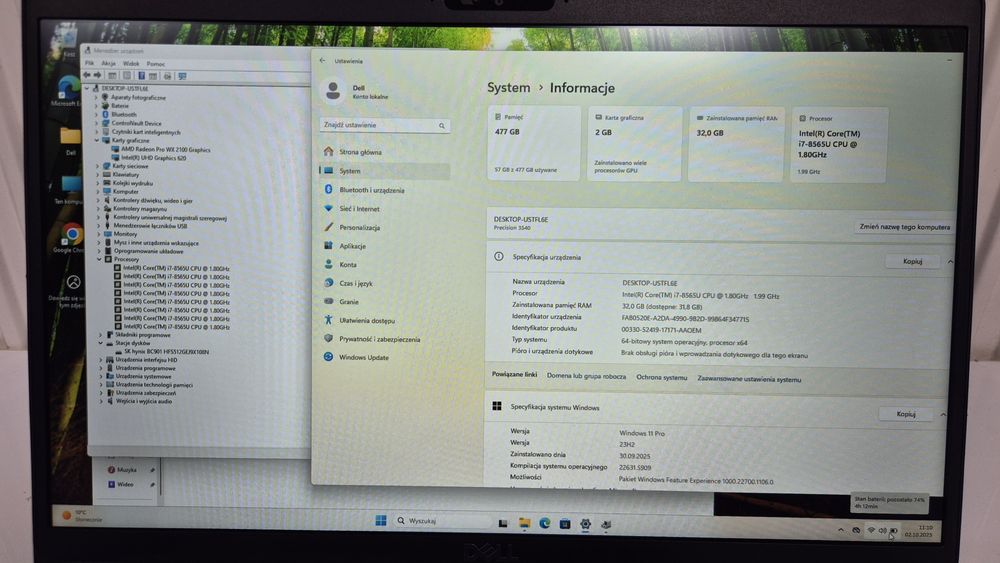Image resolution: width=1000 pixels, height=563 pixels.
Task: Open Ochrona systemu link
Action: [x=661, y=377]
